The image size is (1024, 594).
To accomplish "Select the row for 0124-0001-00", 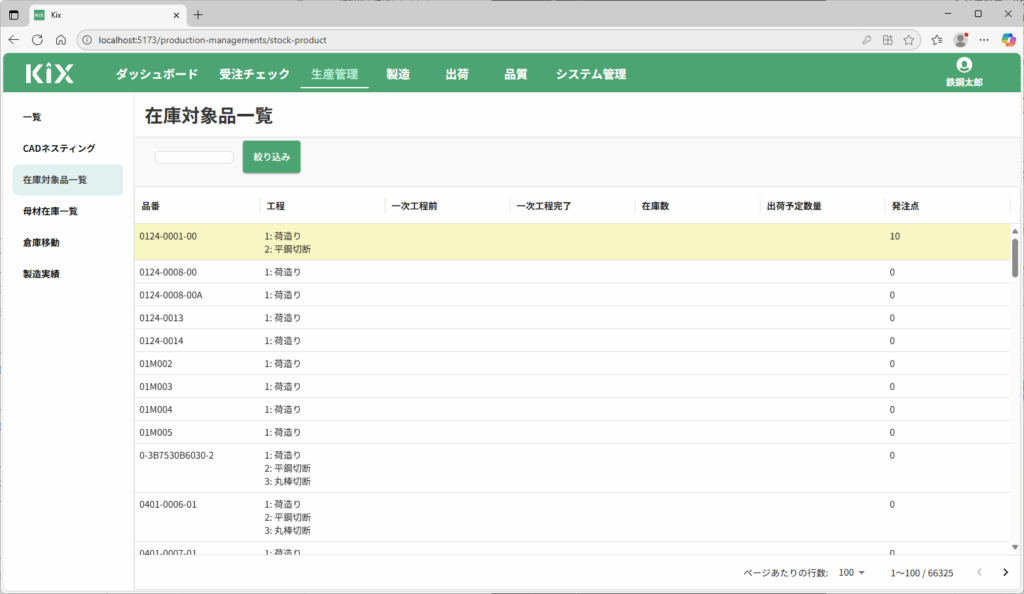I will click(x=168, y=237).
